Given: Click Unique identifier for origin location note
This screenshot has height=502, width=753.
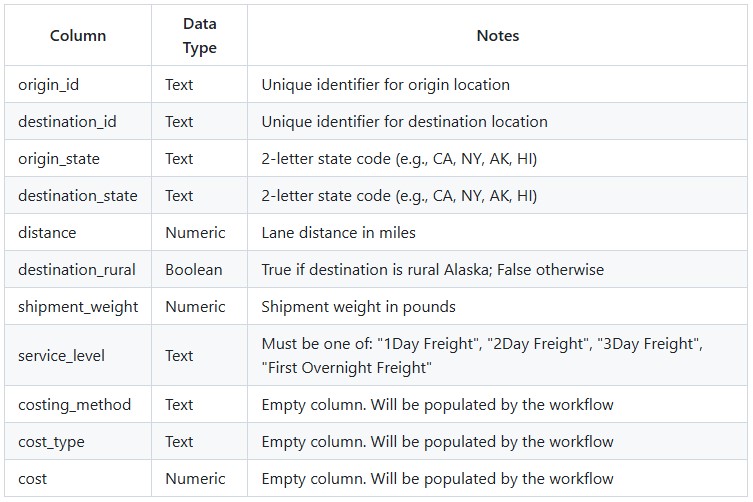Looking at the screenshot, I should [386, 85].
